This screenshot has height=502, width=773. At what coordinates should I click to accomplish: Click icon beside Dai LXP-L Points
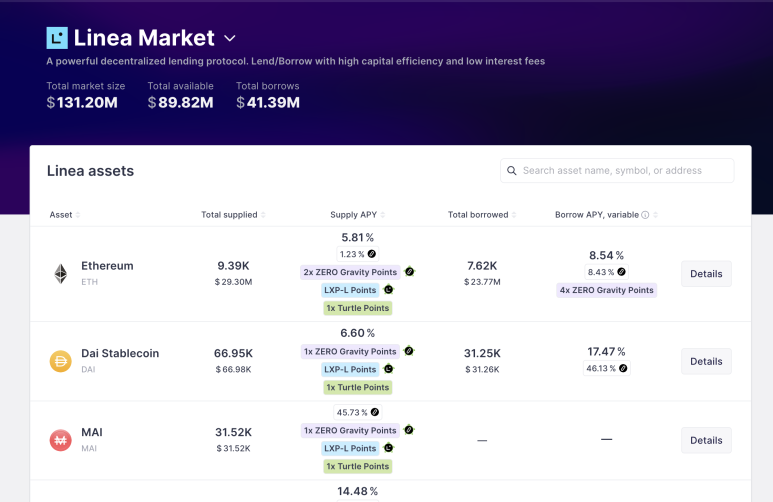pyautogui.click(x=388, y=369)
